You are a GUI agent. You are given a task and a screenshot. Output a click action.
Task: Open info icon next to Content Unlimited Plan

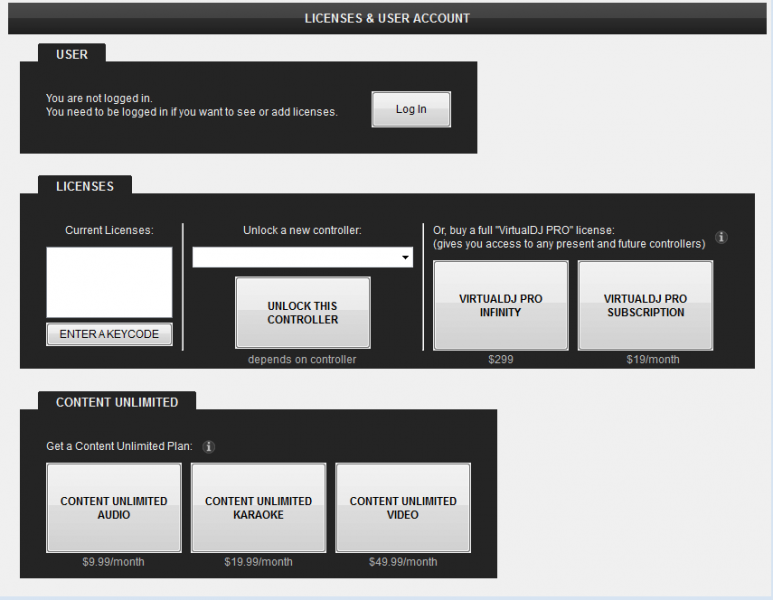point(209,447)
